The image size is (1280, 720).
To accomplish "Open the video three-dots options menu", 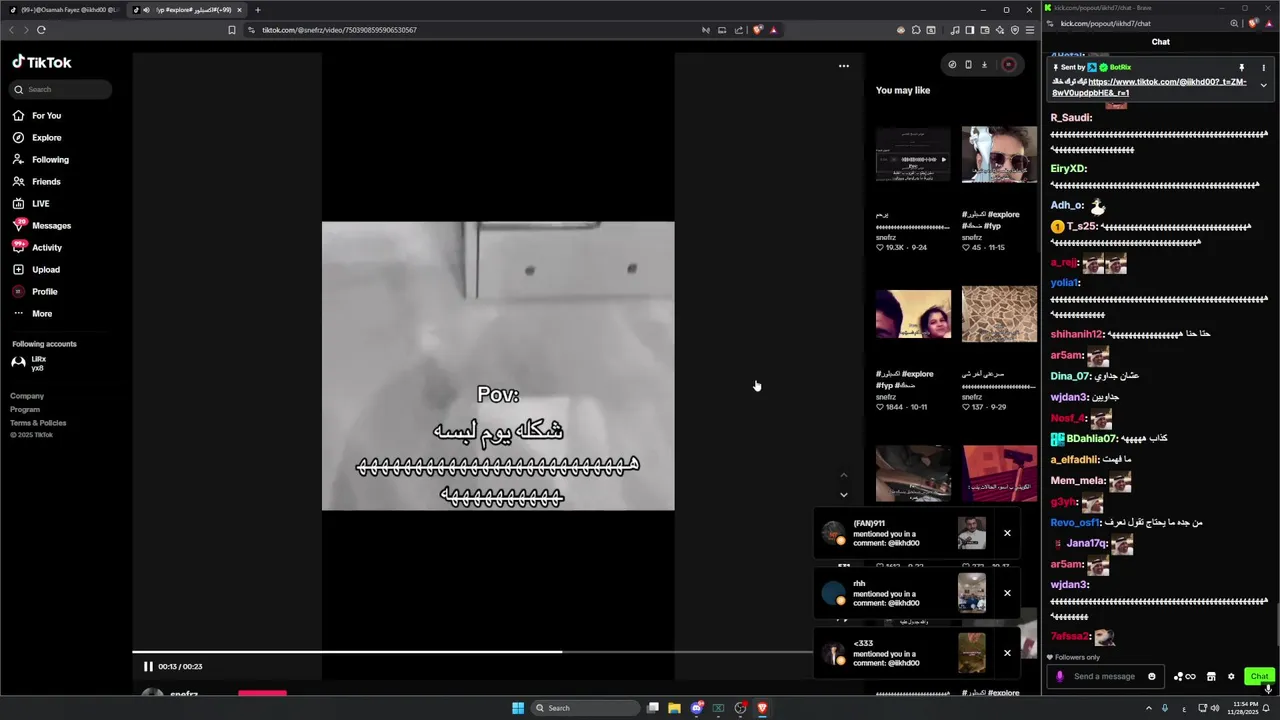I will click(x=844, y=66).
